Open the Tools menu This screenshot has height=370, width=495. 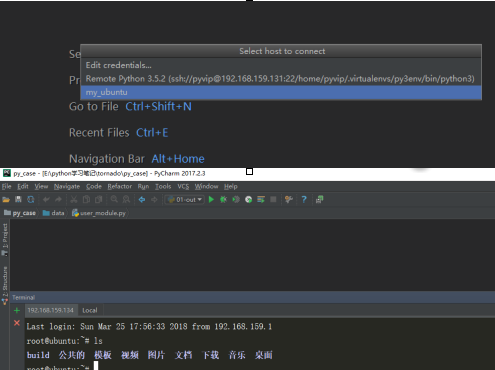pyautogui.click(x=163, y=186)
